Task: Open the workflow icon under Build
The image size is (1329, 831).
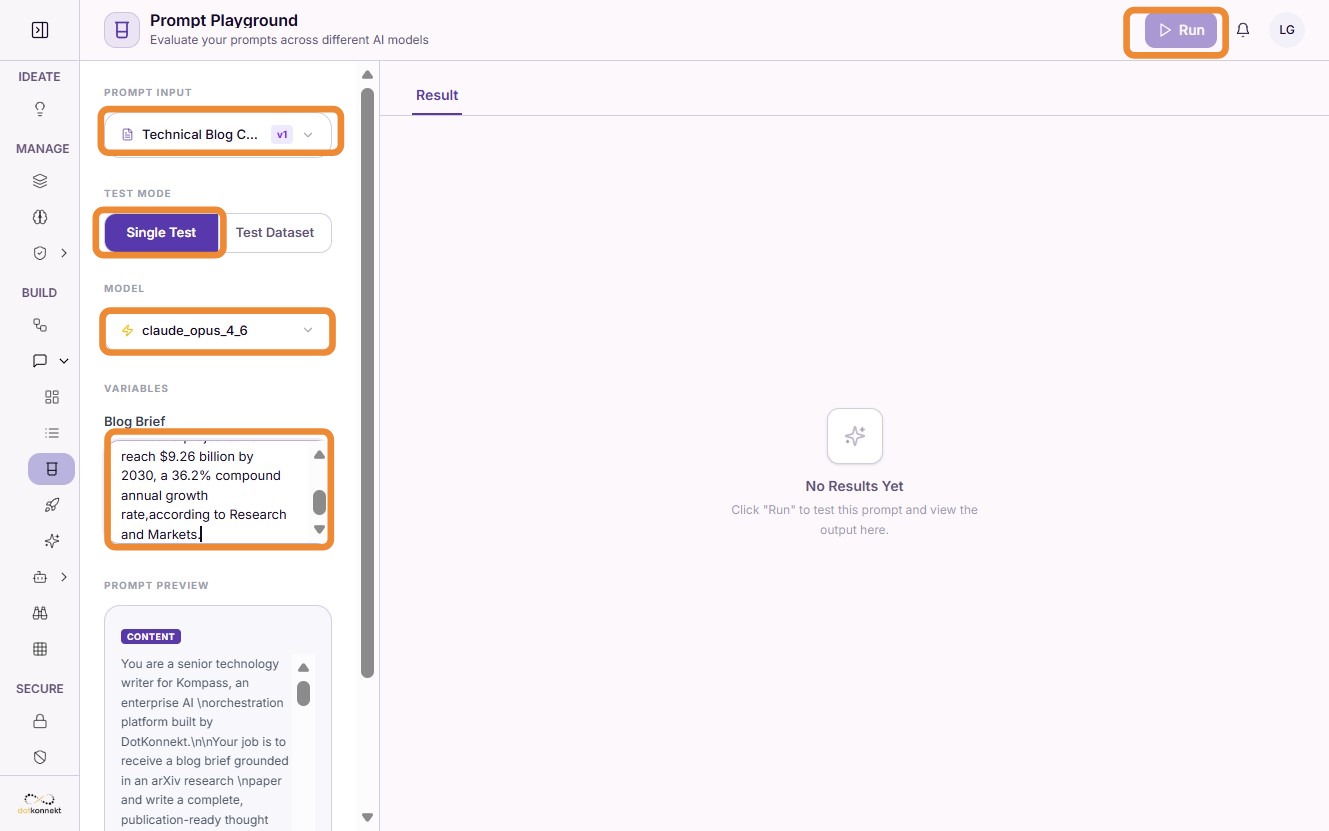Action: pos(40,325)
